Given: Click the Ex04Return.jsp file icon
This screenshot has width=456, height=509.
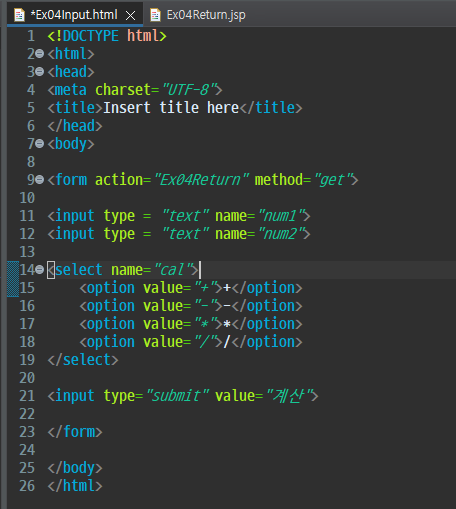Looking at the screenshot, I should click(155, 15).
